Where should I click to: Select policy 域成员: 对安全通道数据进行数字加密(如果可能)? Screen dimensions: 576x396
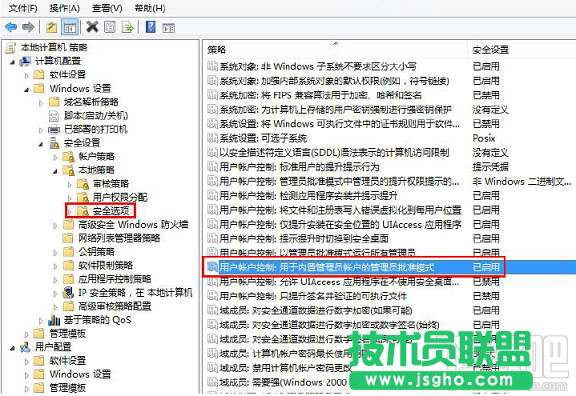(316, 310)
